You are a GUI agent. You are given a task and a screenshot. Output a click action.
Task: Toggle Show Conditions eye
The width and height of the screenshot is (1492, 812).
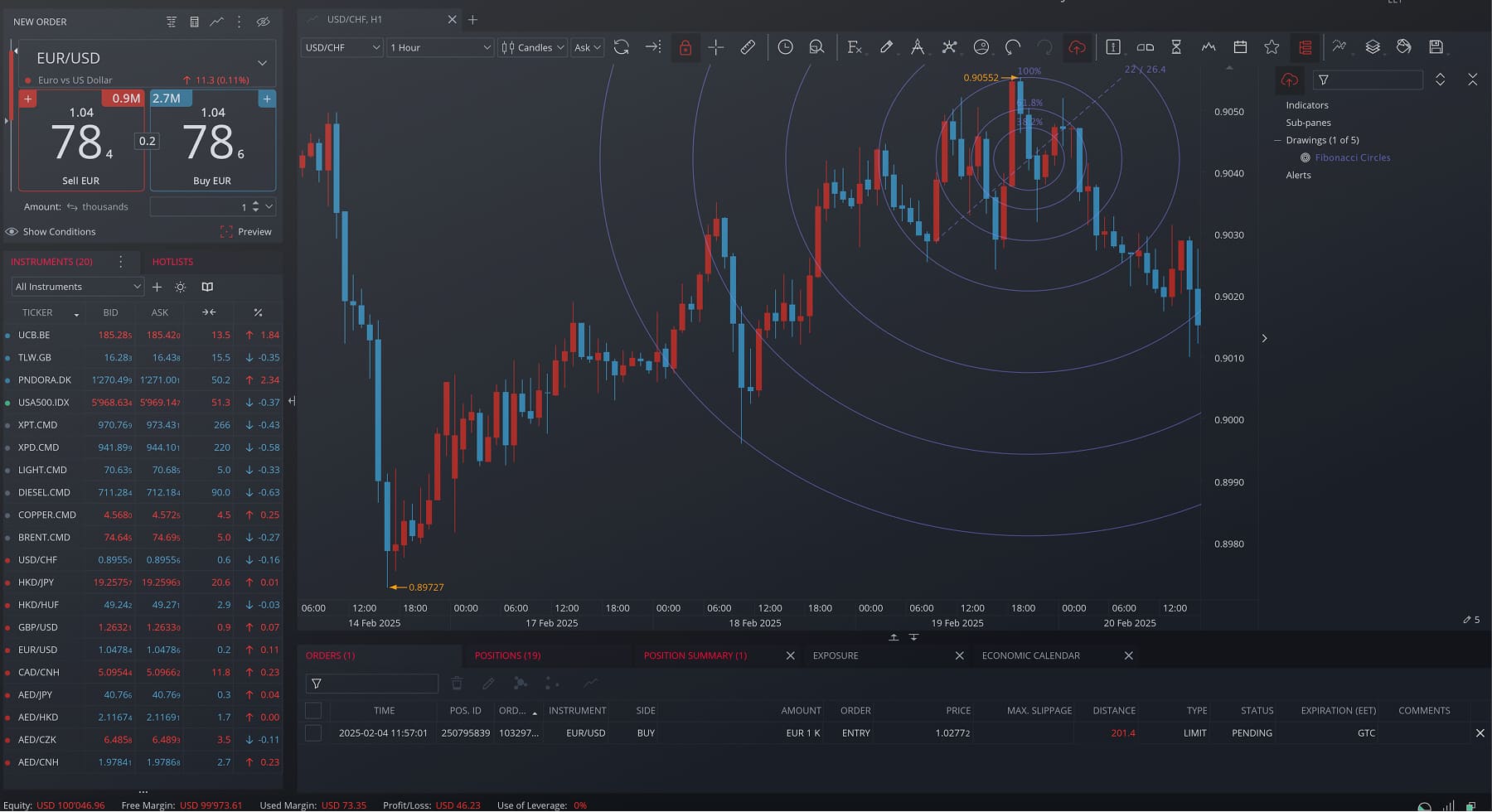(x=12, y=232)
